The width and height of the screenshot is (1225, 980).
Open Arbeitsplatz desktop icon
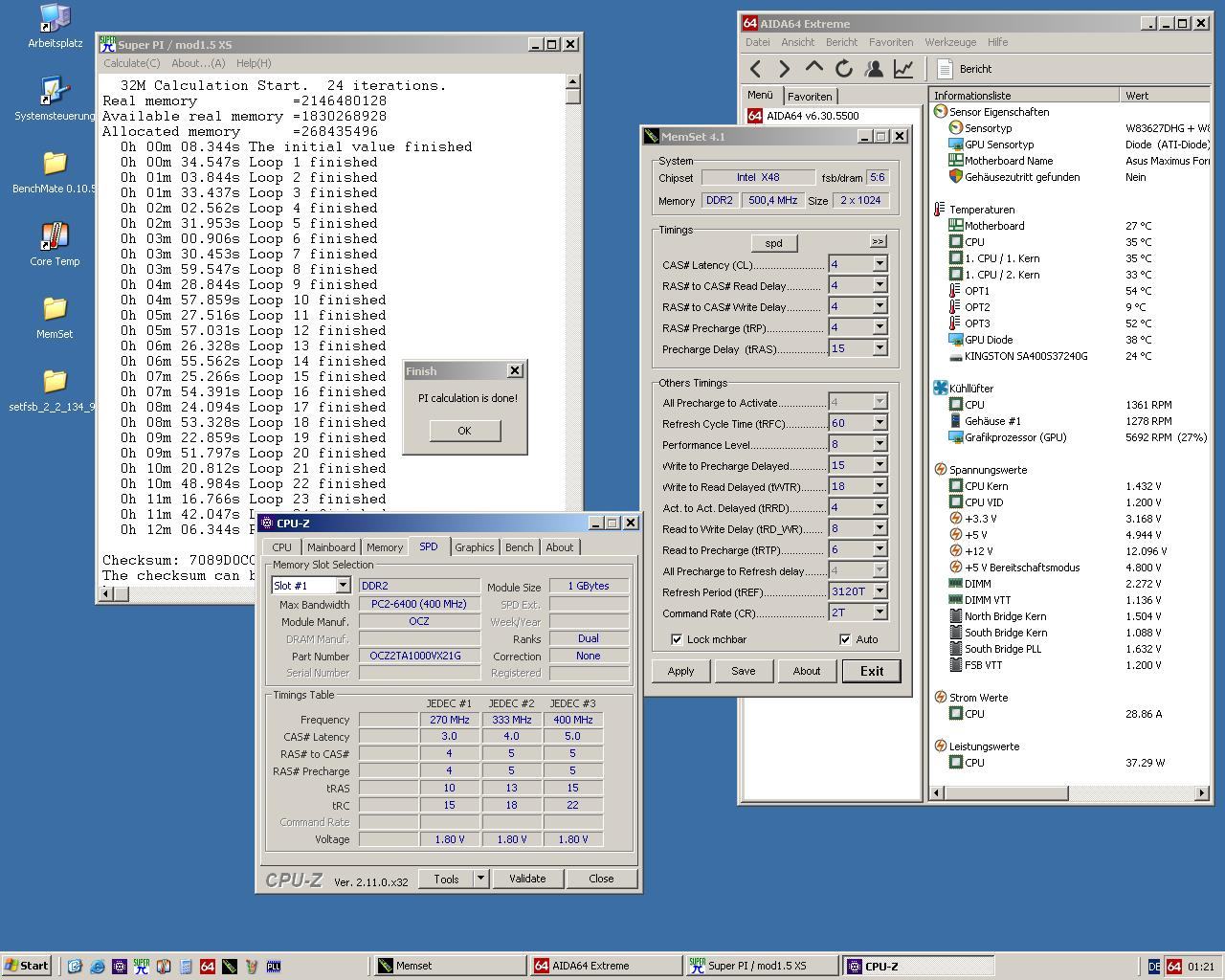point(55,26)
